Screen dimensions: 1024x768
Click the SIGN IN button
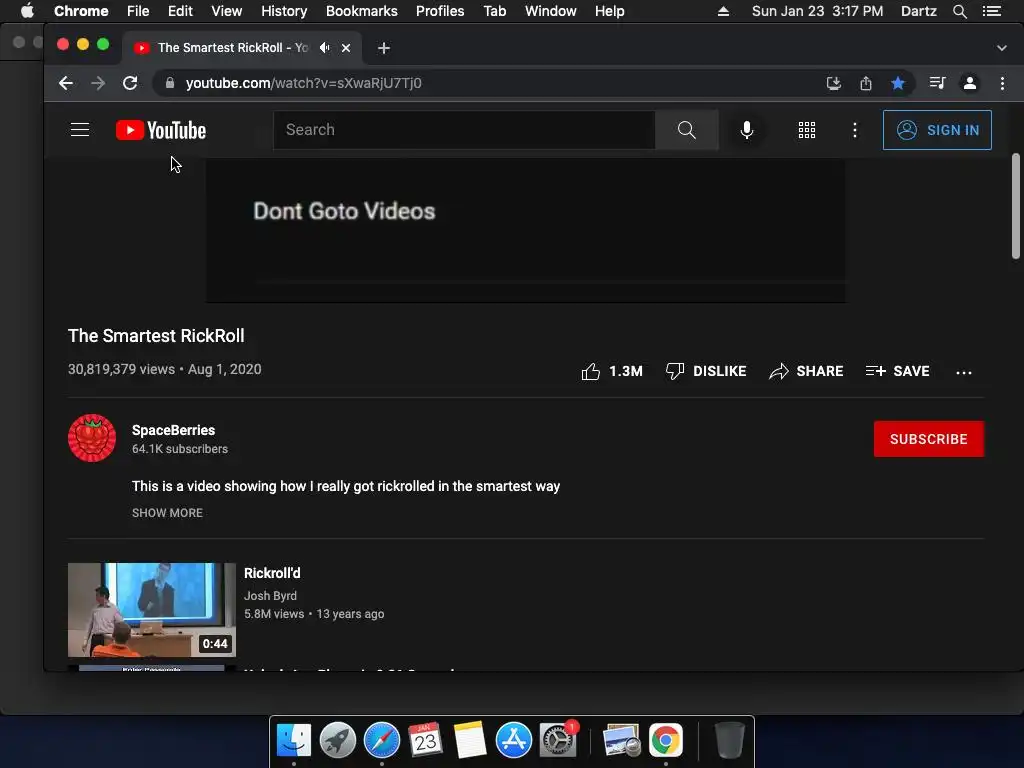click(x=937, y=130)
